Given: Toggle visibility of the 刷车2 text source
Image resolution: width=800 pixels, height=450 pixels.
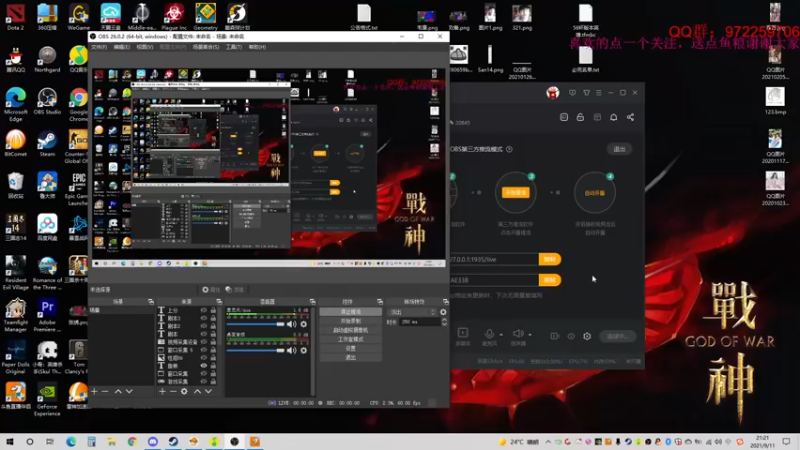Looking at the screenshot, I should point(204,326).
